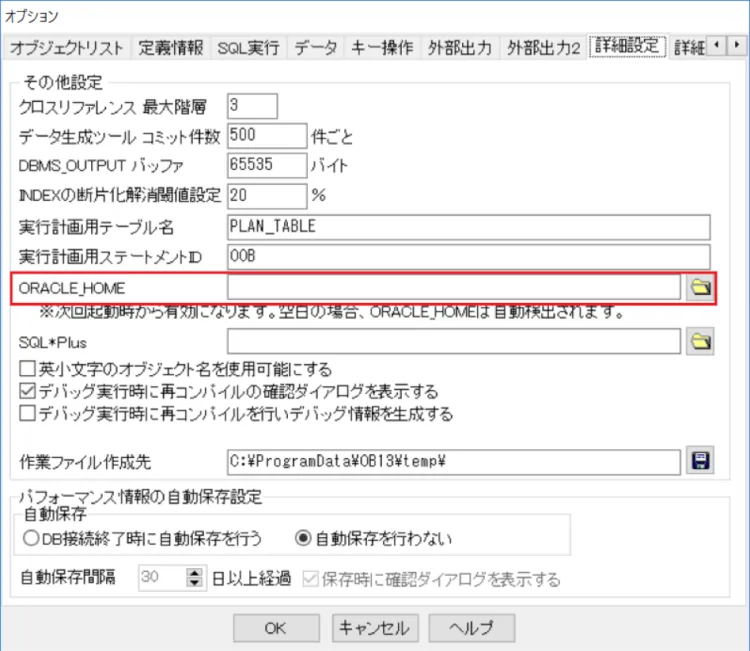The width and height of the screenshot is (750, 651).
Task: Click DBMS_OUTPUT バッファ value field
Action: [267, 165]
